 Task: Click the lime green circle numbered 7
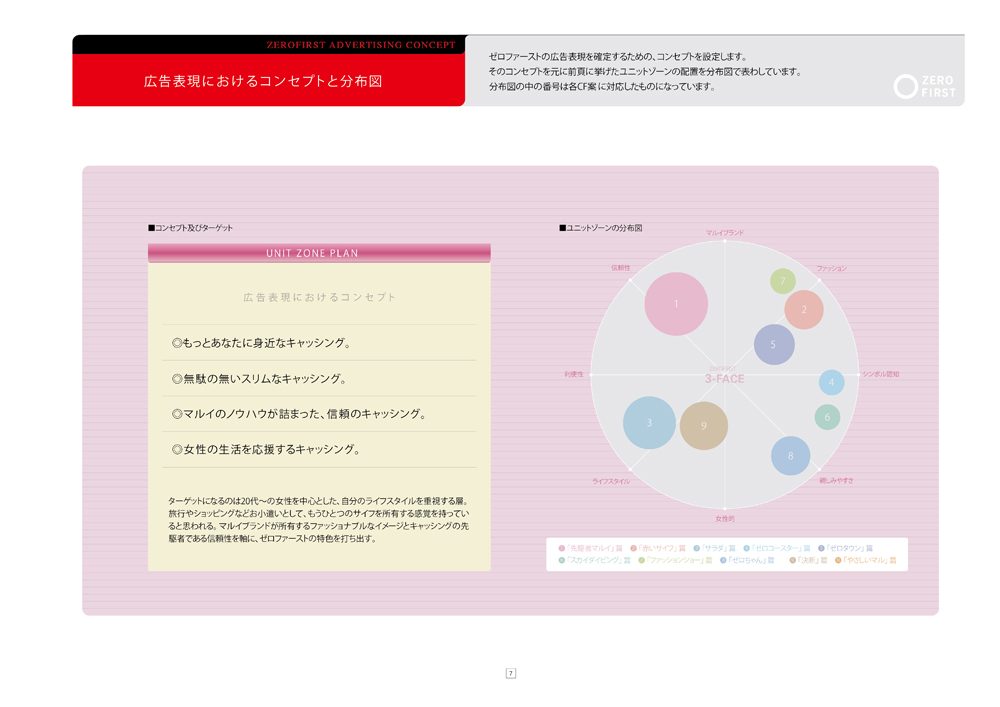783,281
